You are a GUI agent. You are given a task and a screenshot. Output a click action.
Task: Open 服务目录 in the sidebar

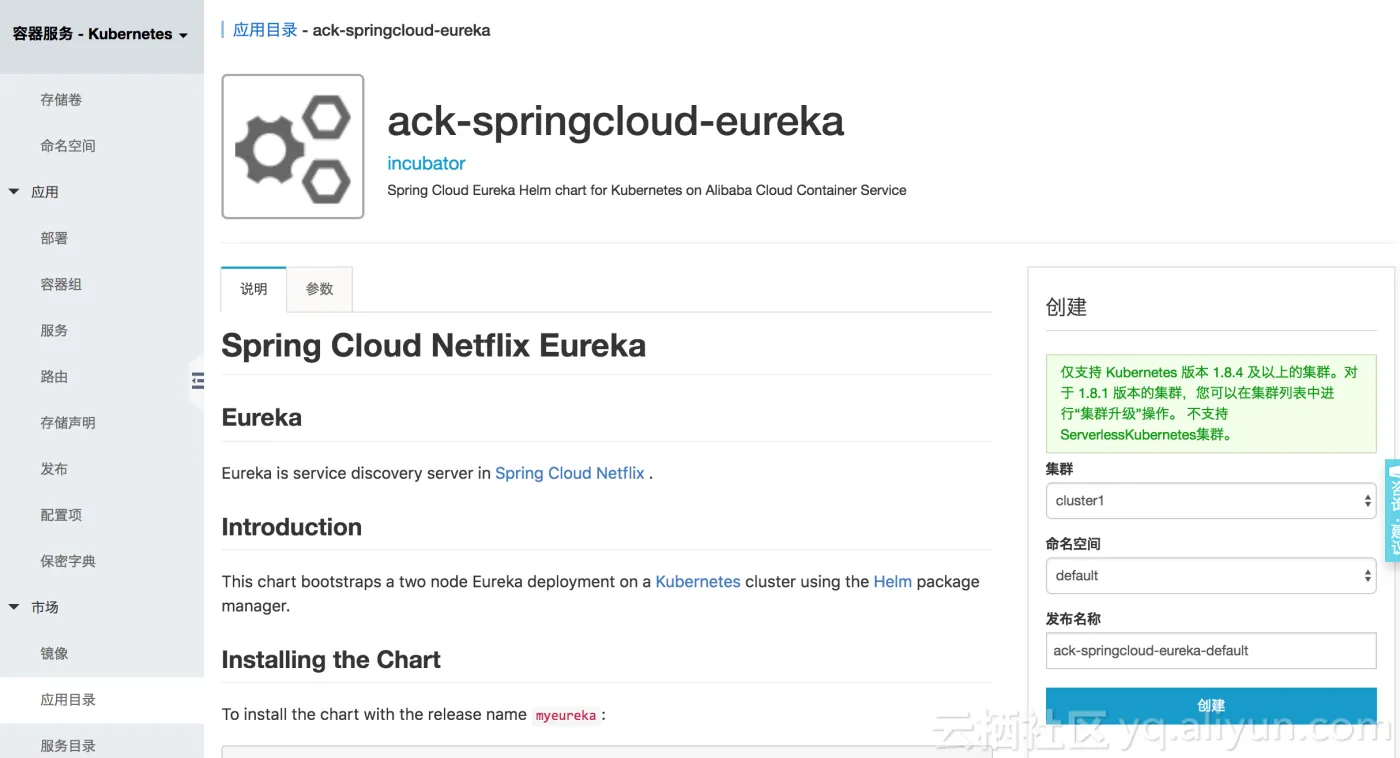(68, 745)
